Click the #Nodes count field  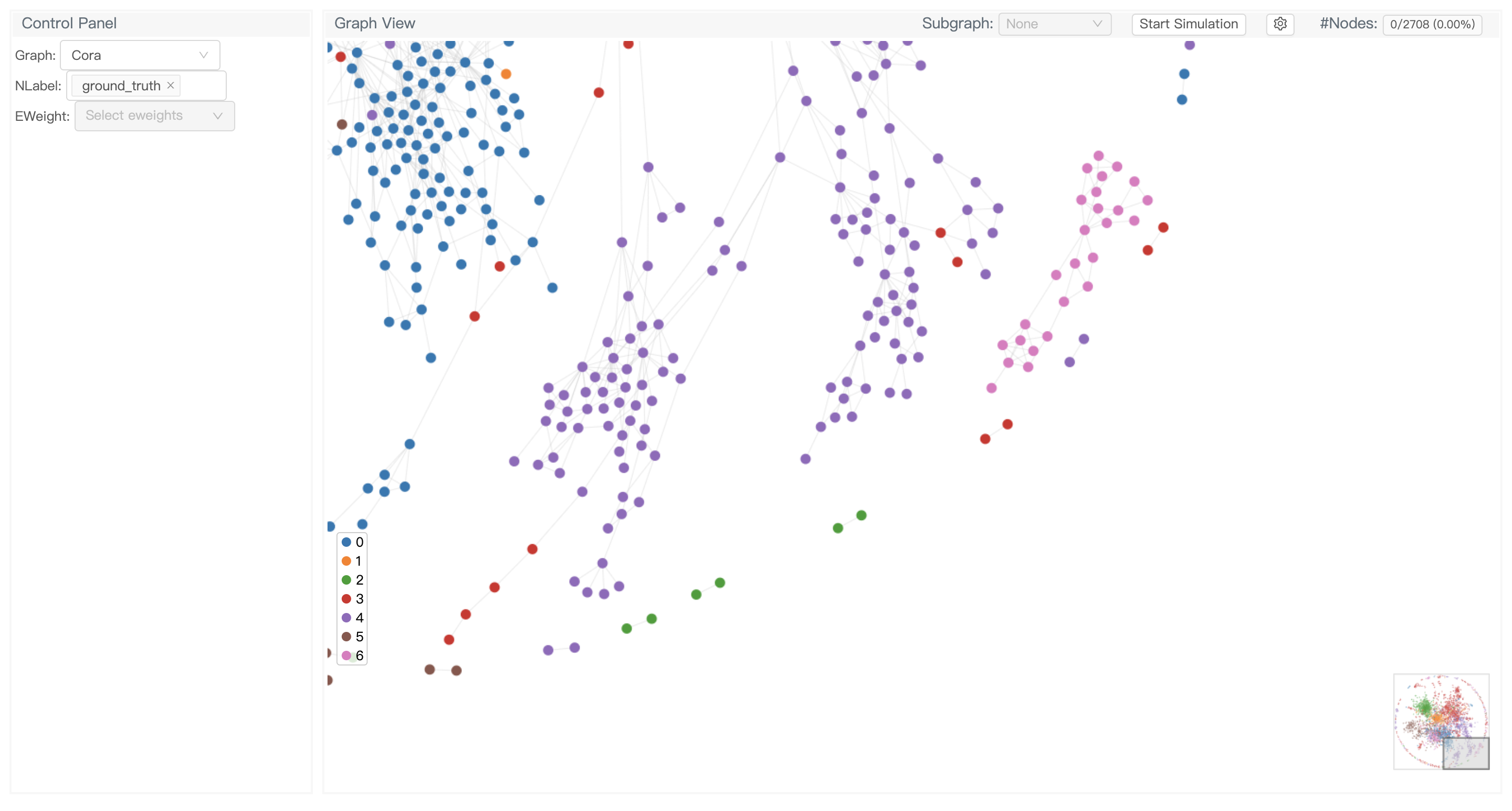coord(1432,25)
